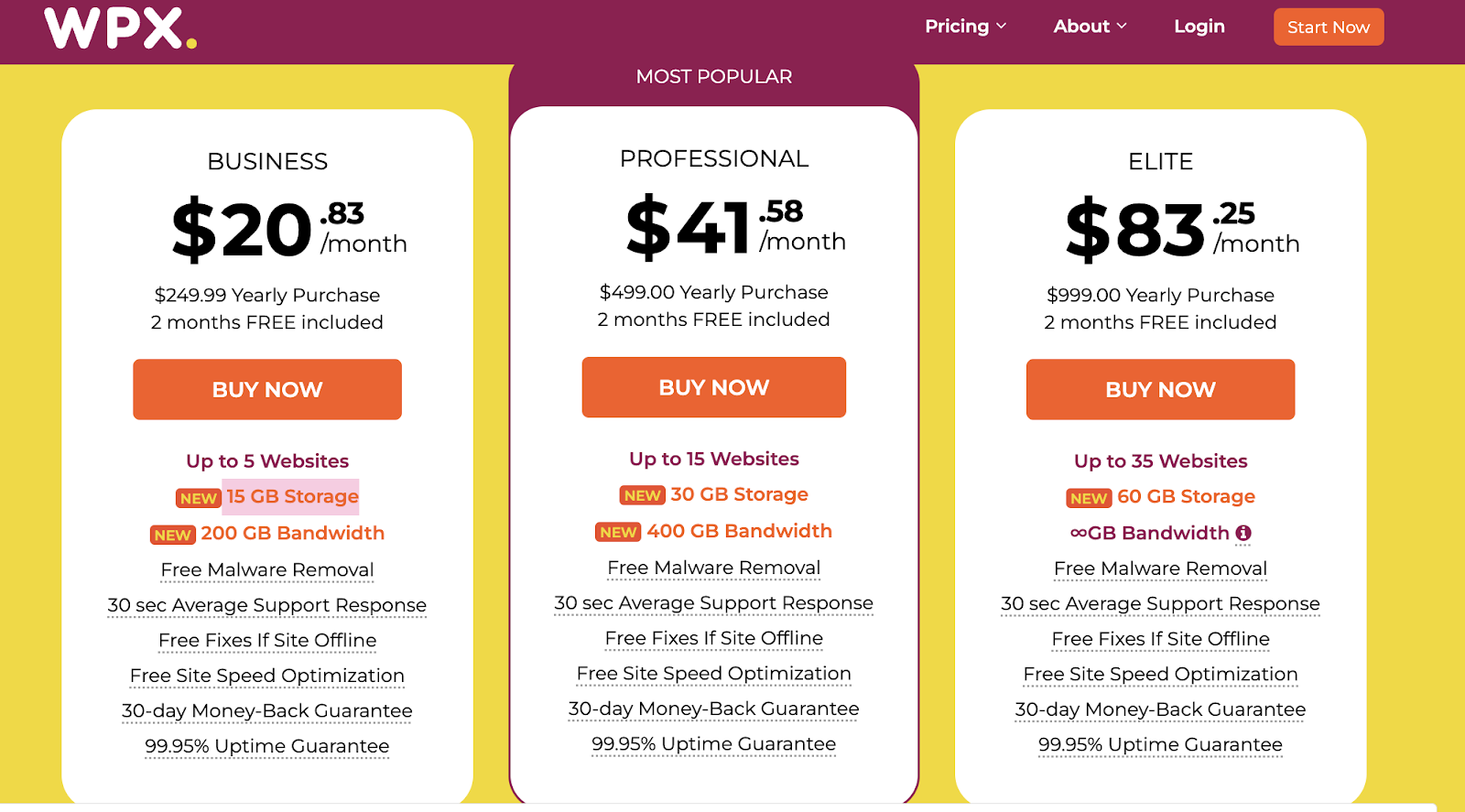Viewport: 1465px width, 812px height.
Task: Buy the Professional plan
Action: pyautogui.click(x=713, y=387)
